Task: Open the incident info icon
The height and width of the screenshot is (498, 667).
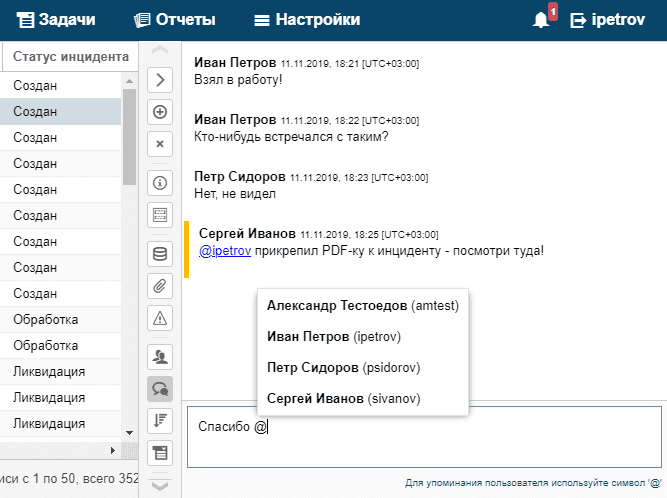Action: tap(160, 182)
